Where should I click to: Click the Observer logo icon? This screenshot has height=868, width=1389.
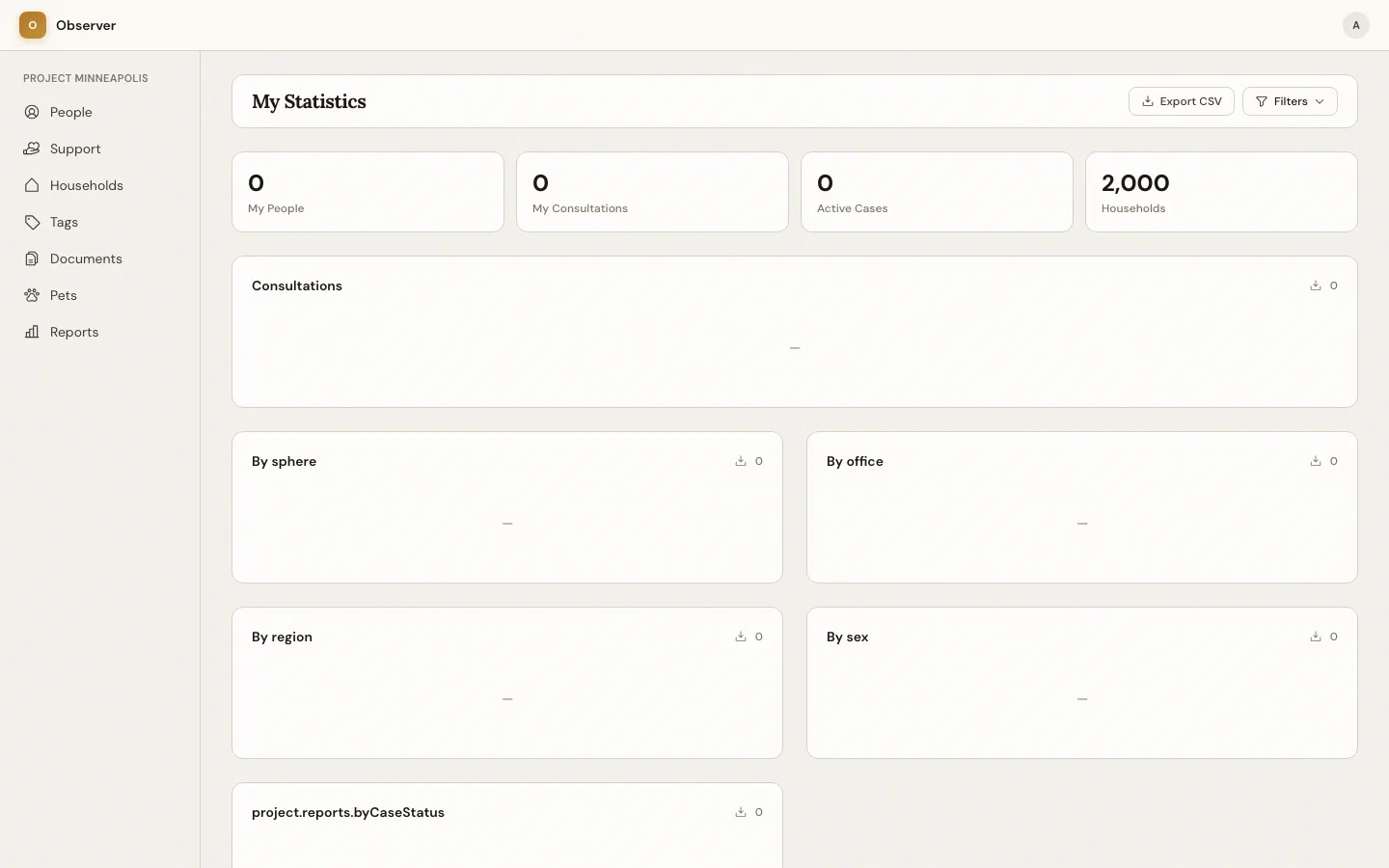33,25
